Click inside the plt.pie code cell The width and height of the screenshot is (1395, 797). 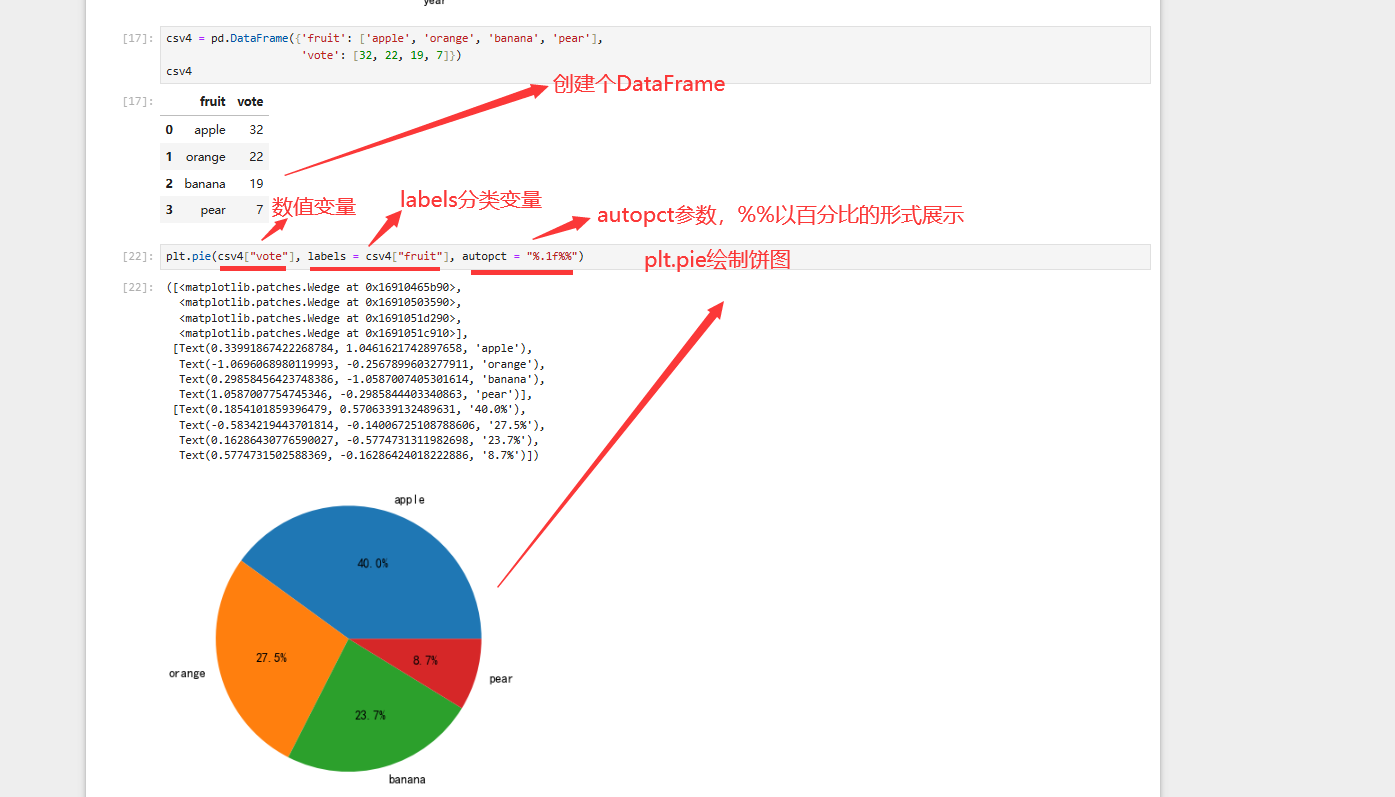point(655,257)
